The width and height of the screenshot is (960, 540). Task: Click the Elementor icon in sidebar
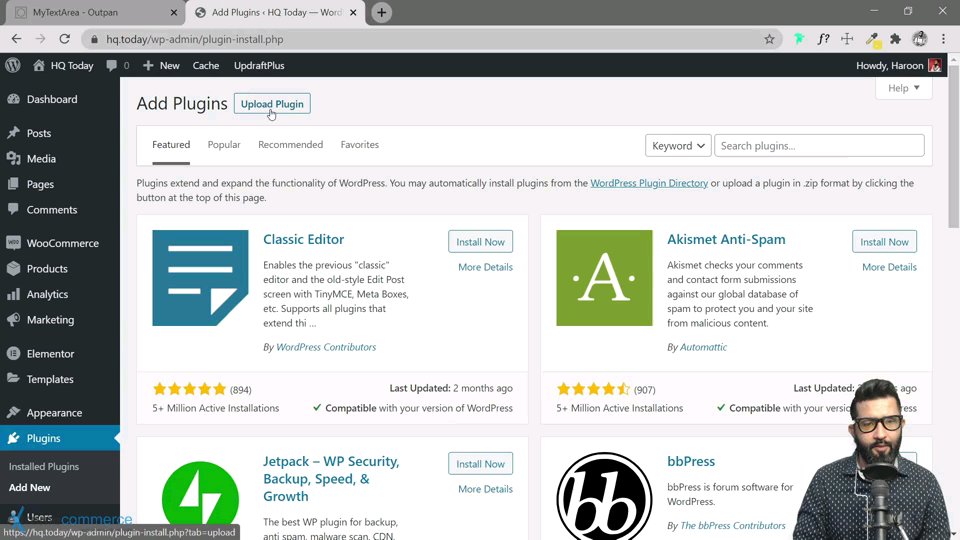pos(13,354)
